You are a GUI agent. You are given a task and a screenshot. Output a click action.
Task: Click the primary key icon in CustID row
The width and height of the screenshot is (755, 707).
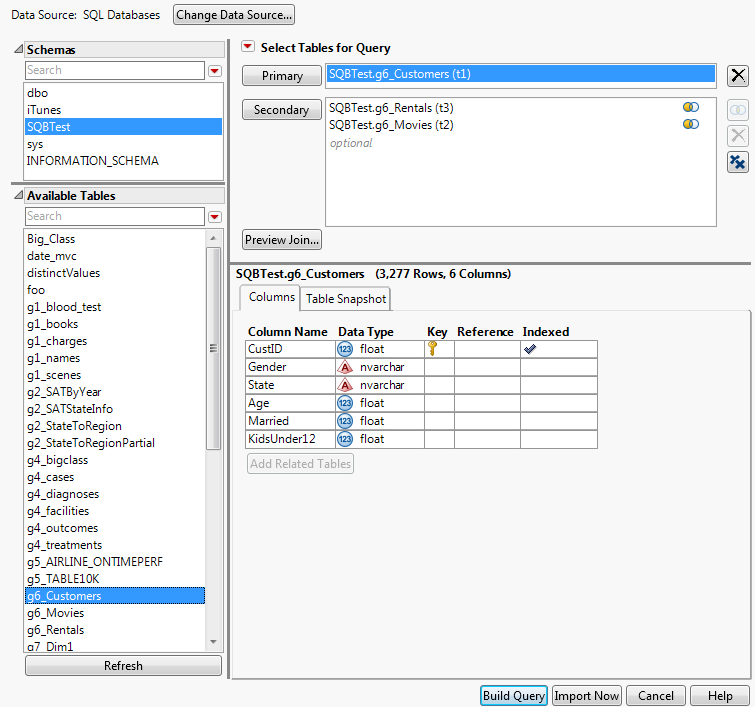pyautogui.click(x=432, y=349)
